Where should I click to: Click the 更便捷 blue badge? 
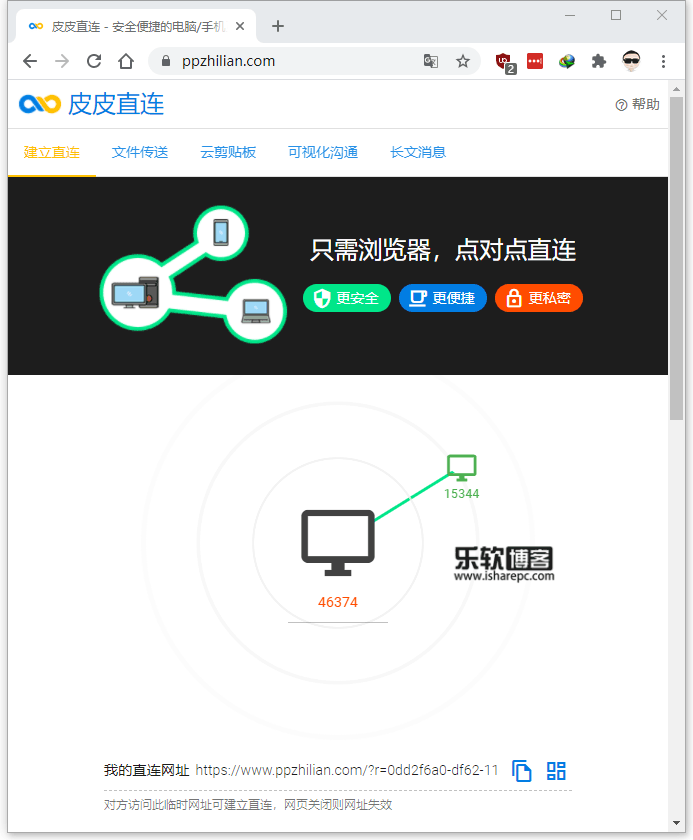[x=443, y=298]
